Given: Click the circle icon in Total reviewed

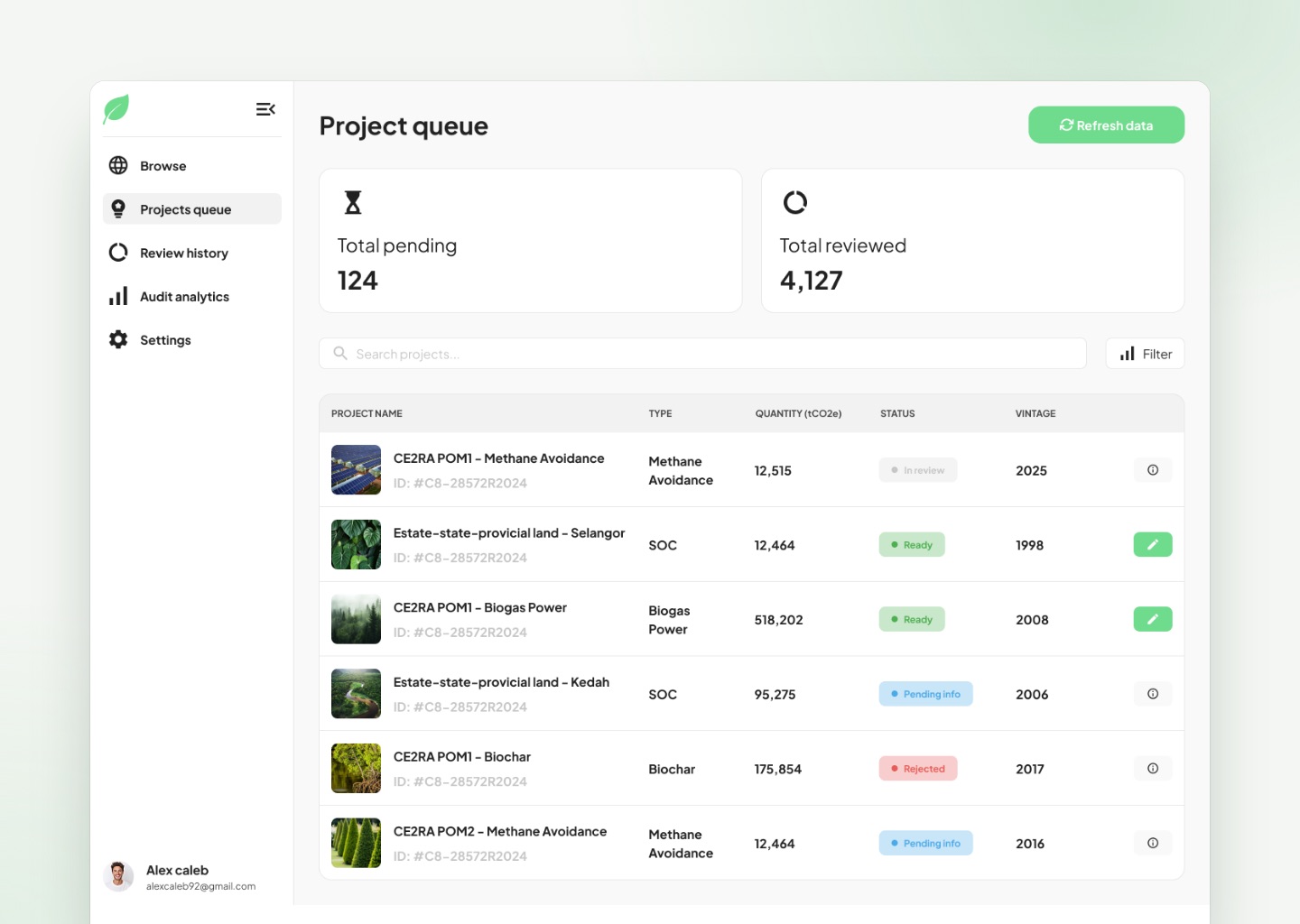Looking at the screenshot, I should tap(795, 202).
